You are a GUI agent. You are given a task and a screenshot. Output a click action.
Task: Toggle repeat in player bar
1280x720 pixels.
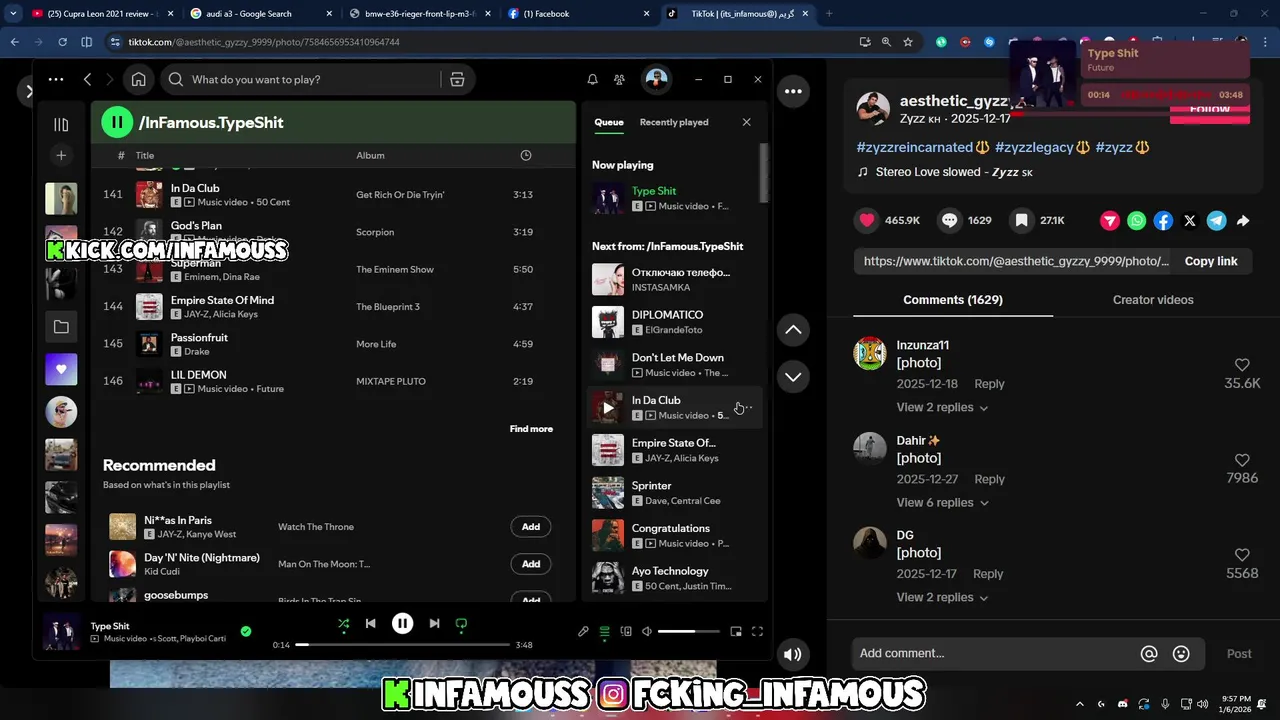461,623
